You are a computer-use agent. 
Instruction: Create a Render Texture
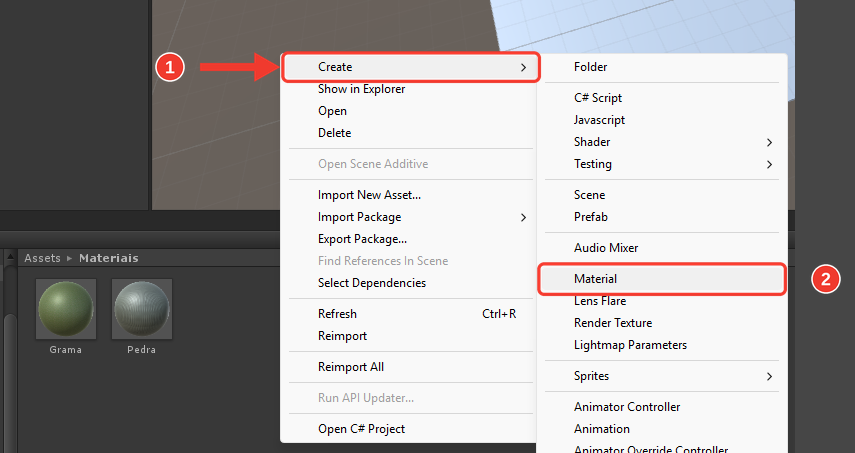tap(662, 323)
